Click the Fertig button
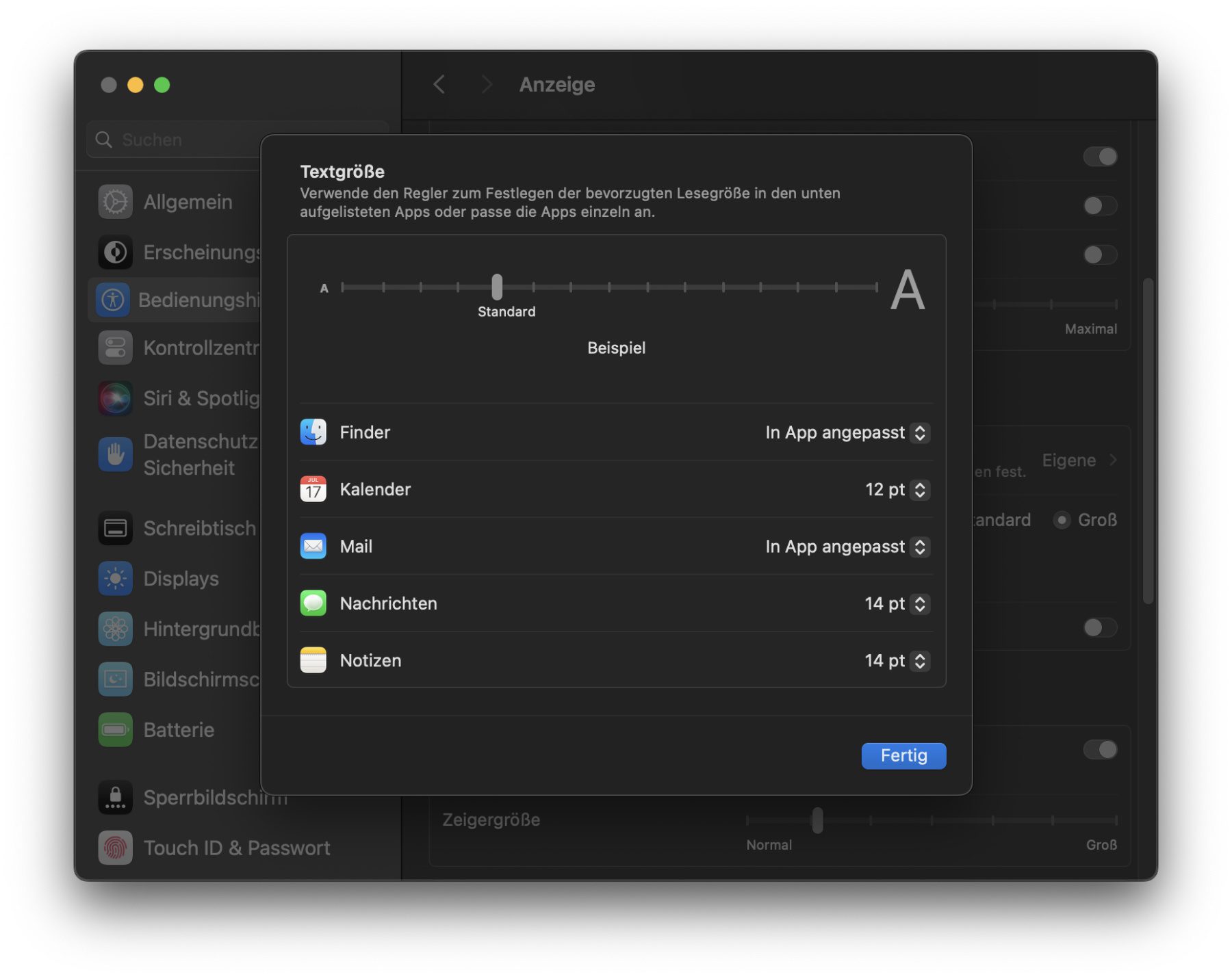This screenshot has height=979, width=1232. point(903,756)
